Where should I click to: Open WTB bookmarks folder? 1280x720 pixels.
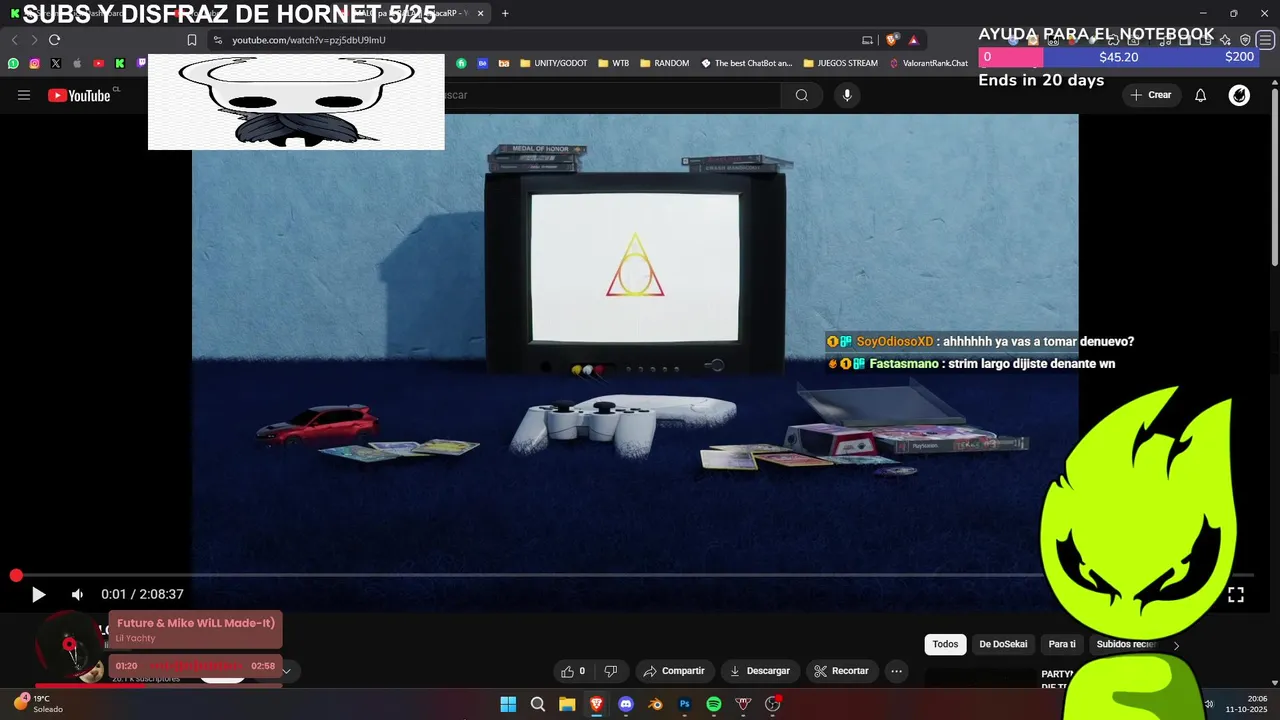tap(614, 63)
